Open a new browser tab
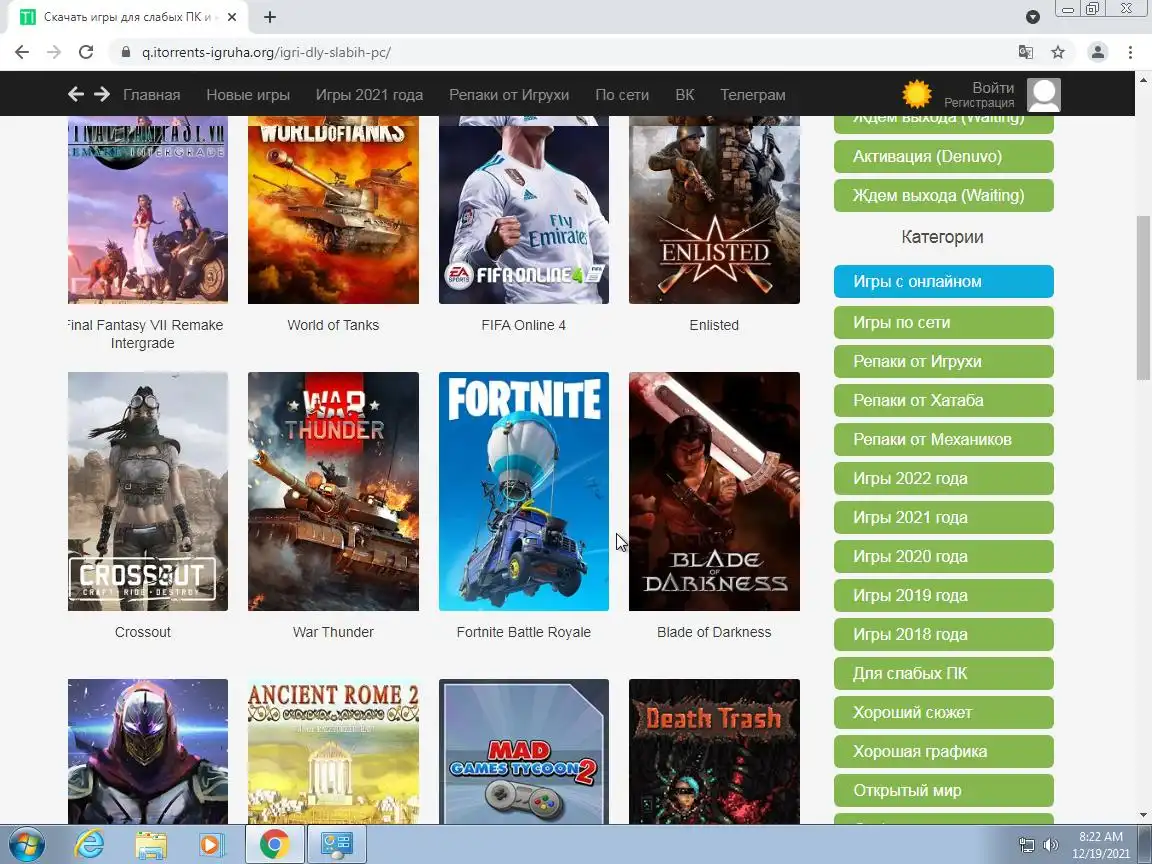 tap(270, 17)
